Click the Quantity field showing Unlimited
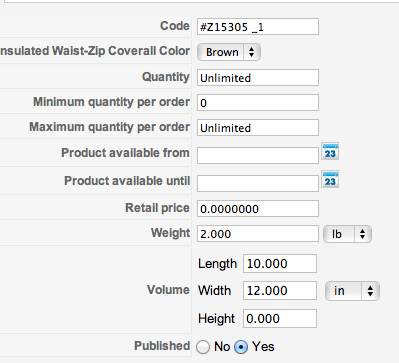The height and width of the screenshot is (363, 399). coord(258,78)
